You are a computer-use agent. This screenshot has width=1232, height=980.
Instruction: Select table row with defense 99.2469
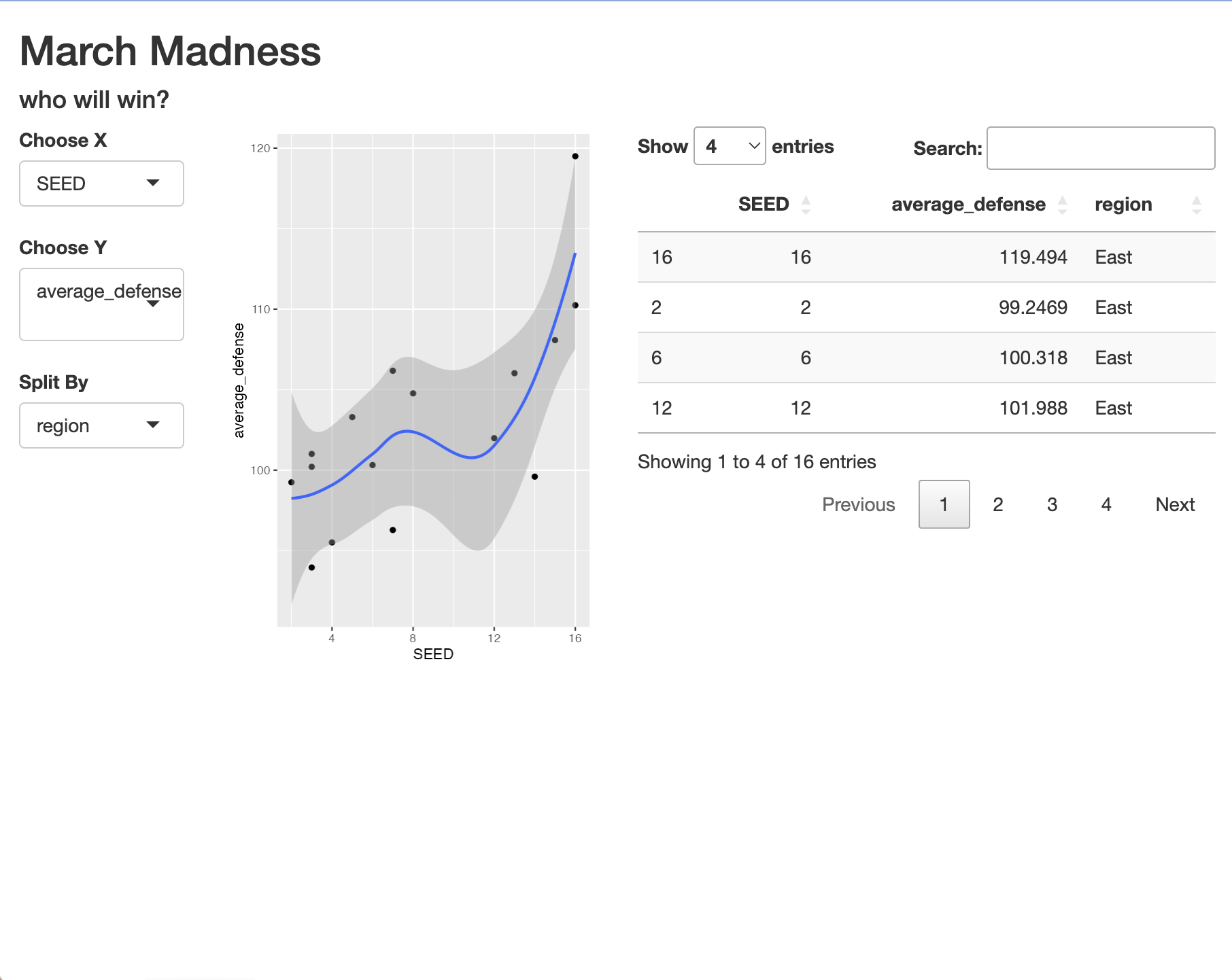coord(926,308)
